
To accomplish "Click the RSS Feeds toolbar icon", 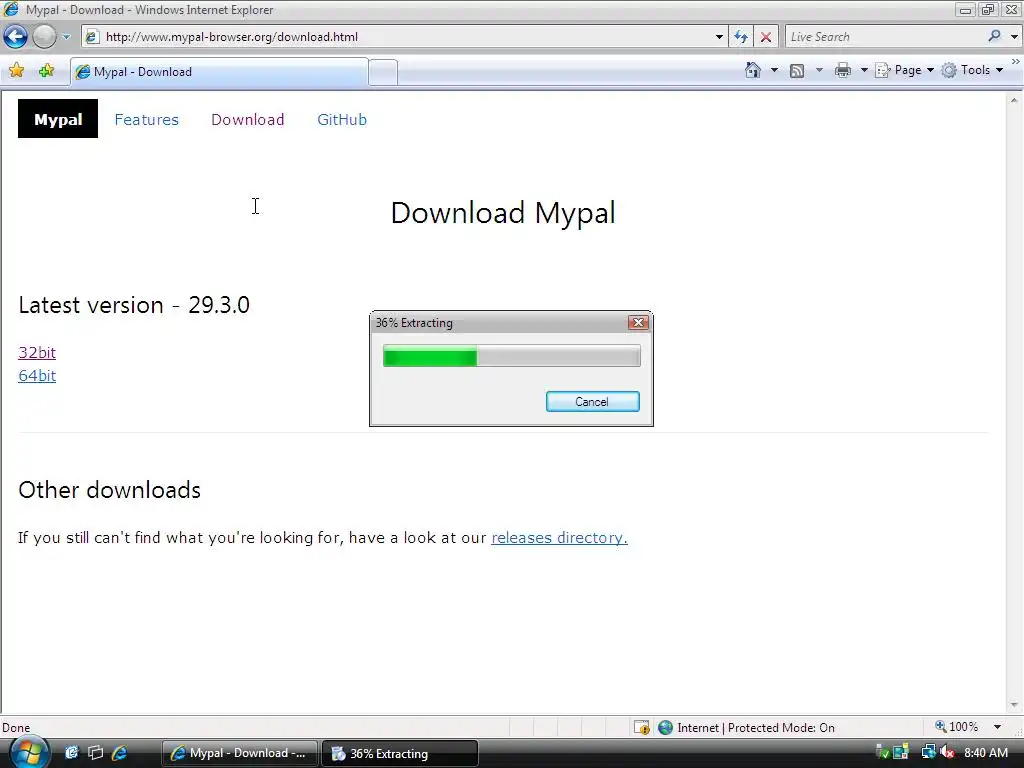I will point(797,70).
